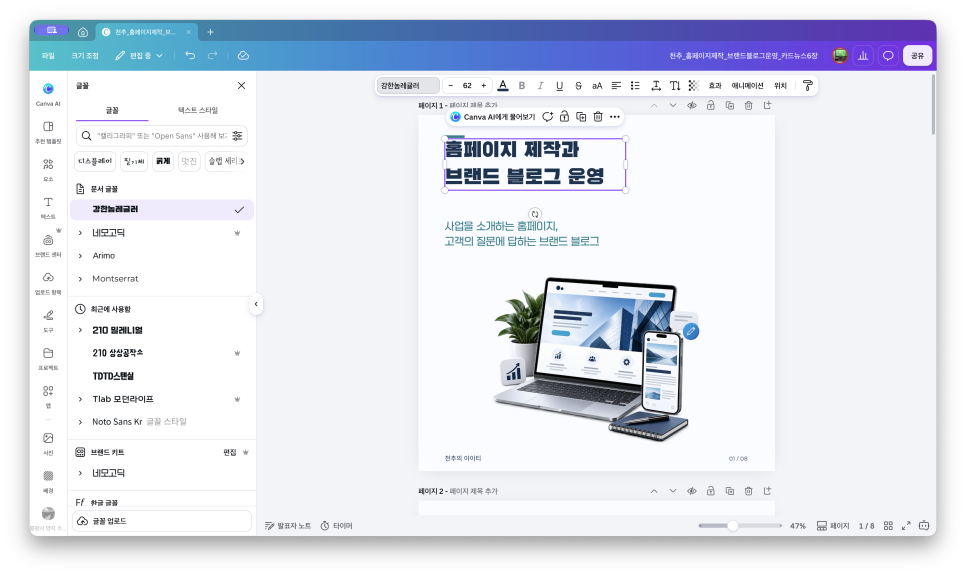Toggle underline formatting
Viewport: 966px width, 575px height.
pos(559,86)
